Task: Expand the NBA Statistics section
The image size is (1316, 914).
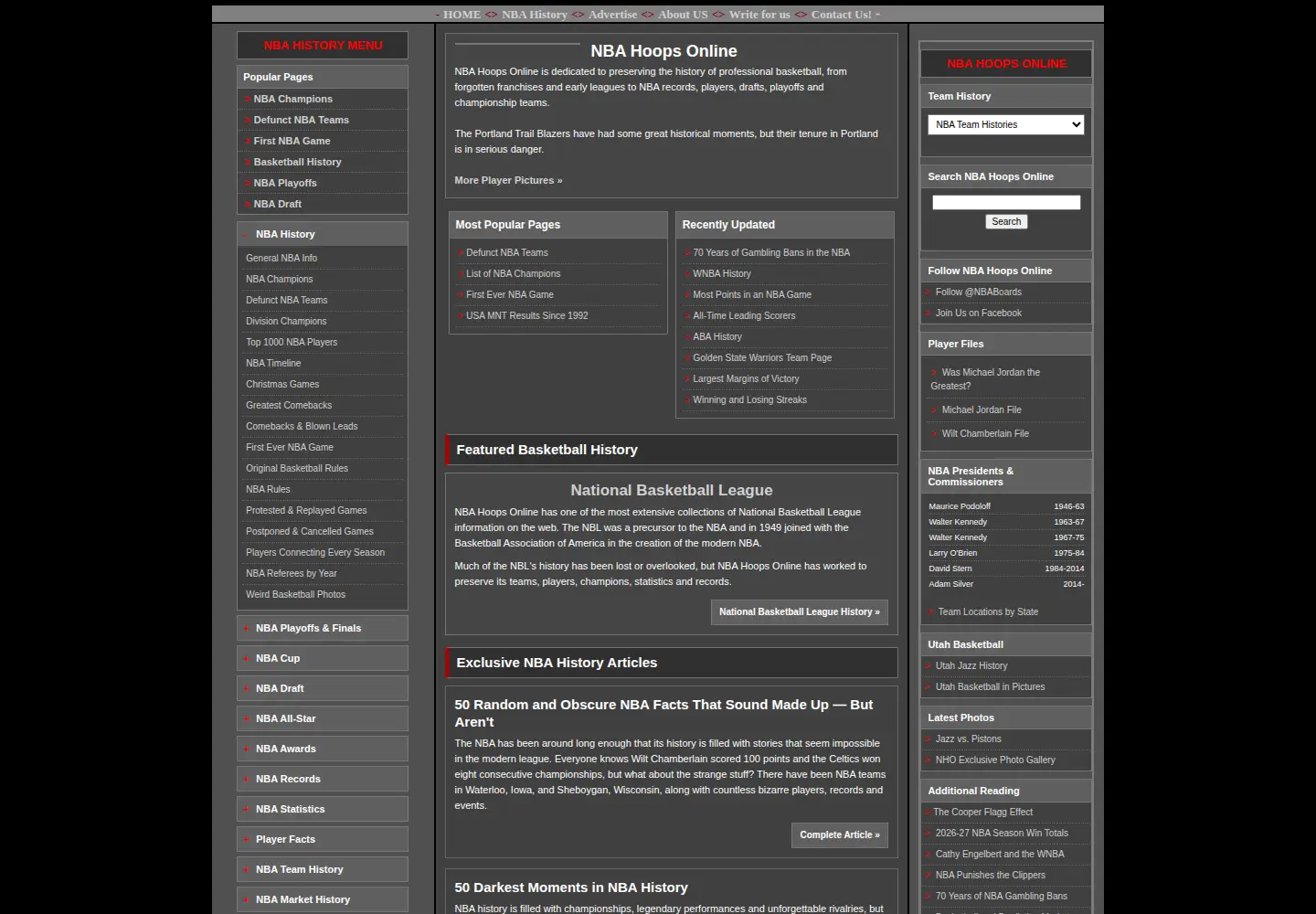Action: tap(323, 809)
